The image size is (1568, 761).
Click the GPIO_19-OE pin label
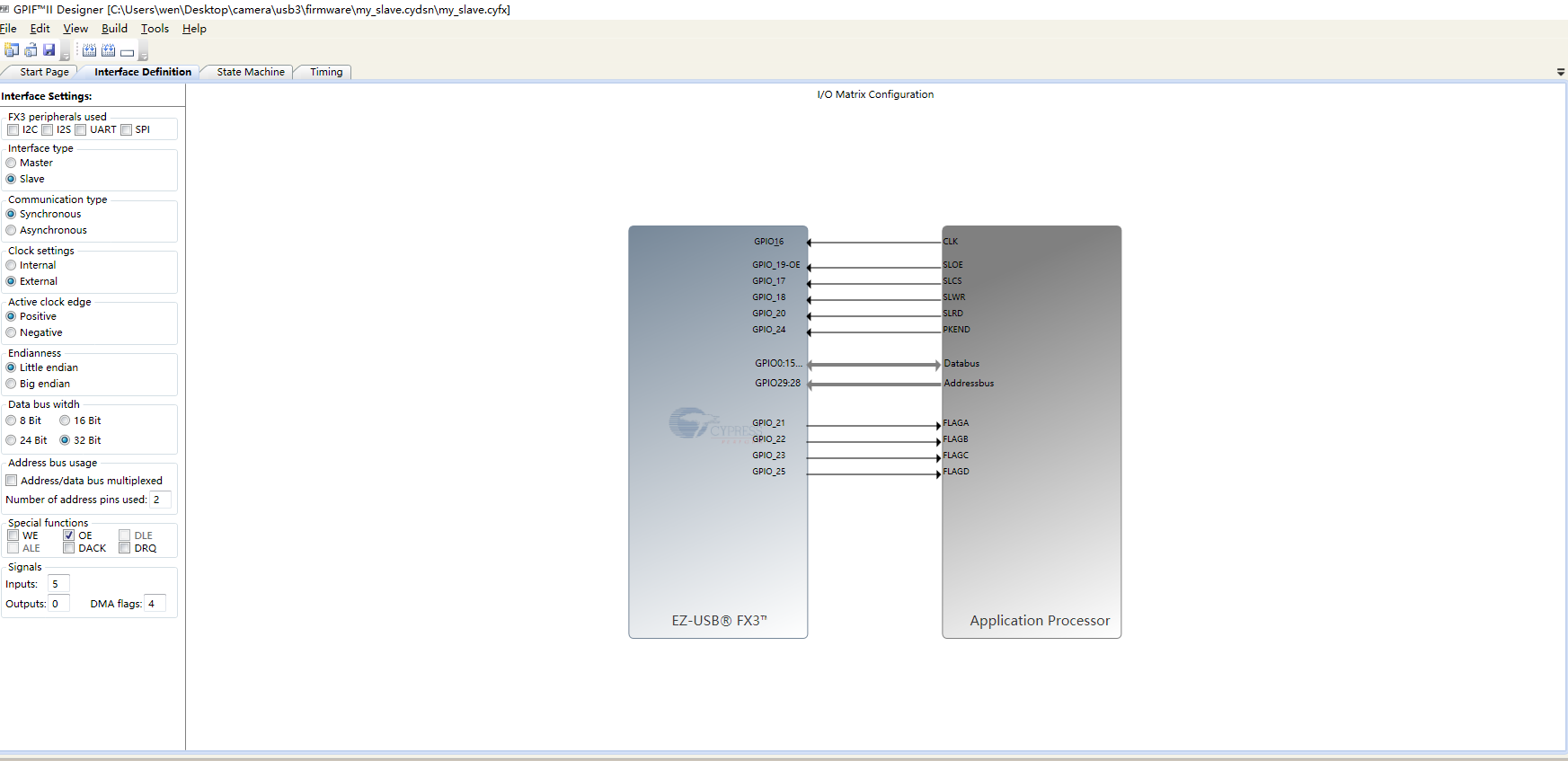point(776,265)
